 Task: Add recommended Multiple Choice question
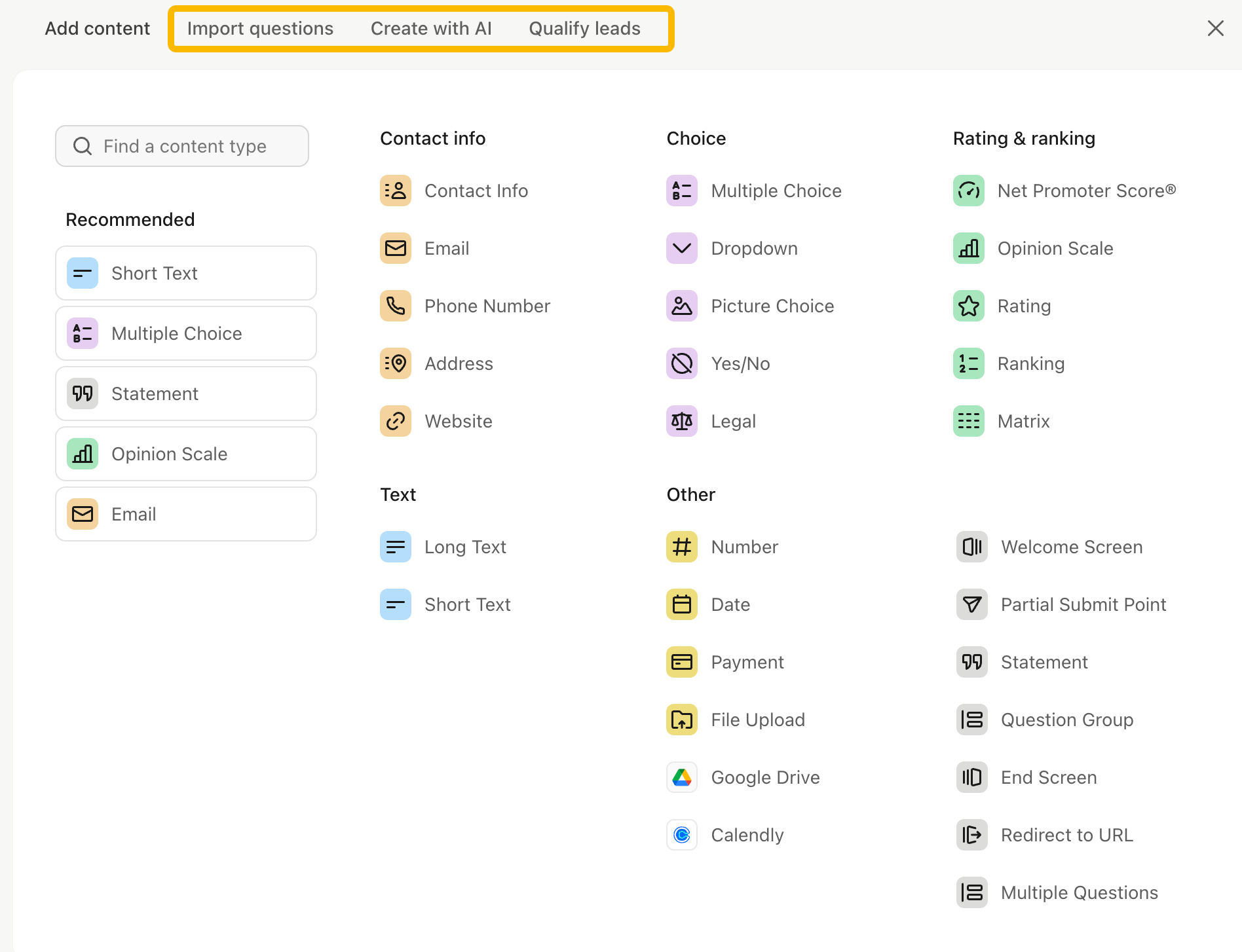[186, 333]
